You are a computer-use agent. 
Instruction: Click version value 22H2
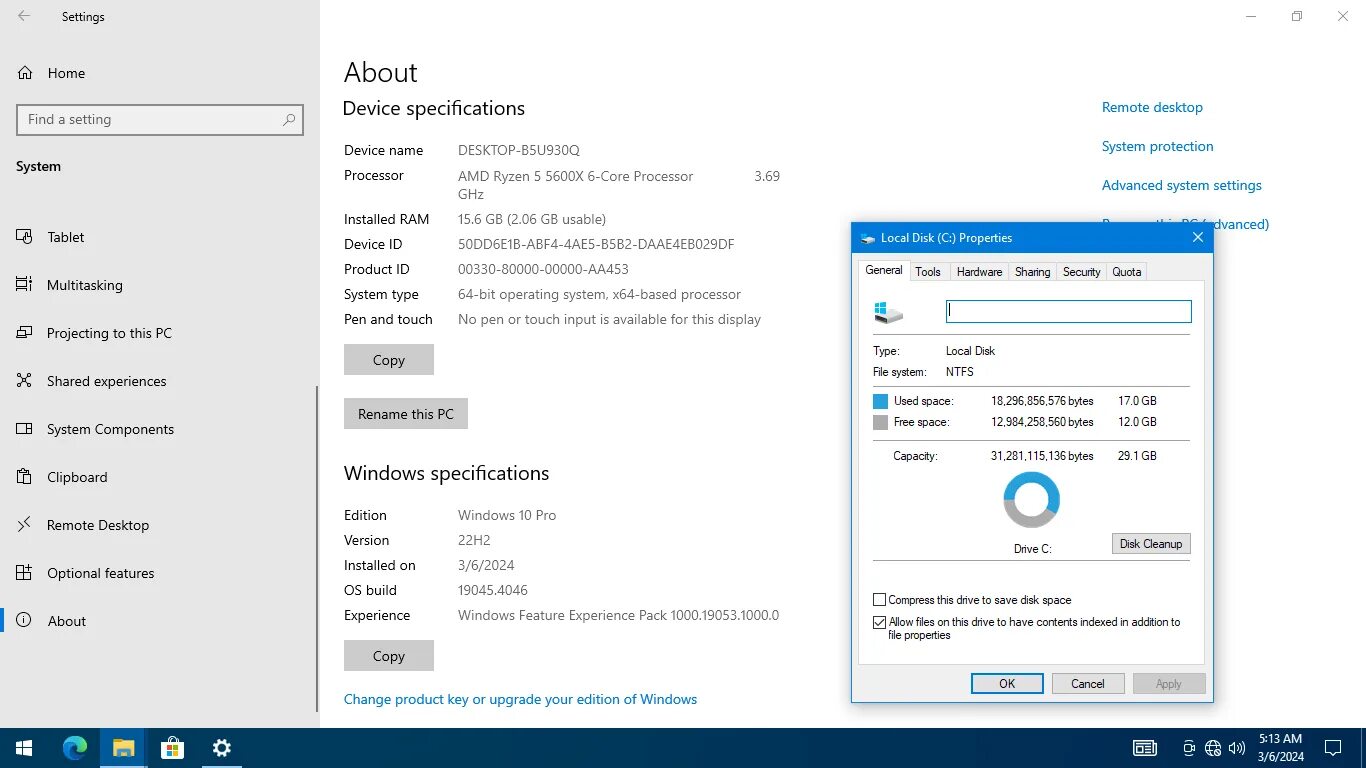coord(475,540)
